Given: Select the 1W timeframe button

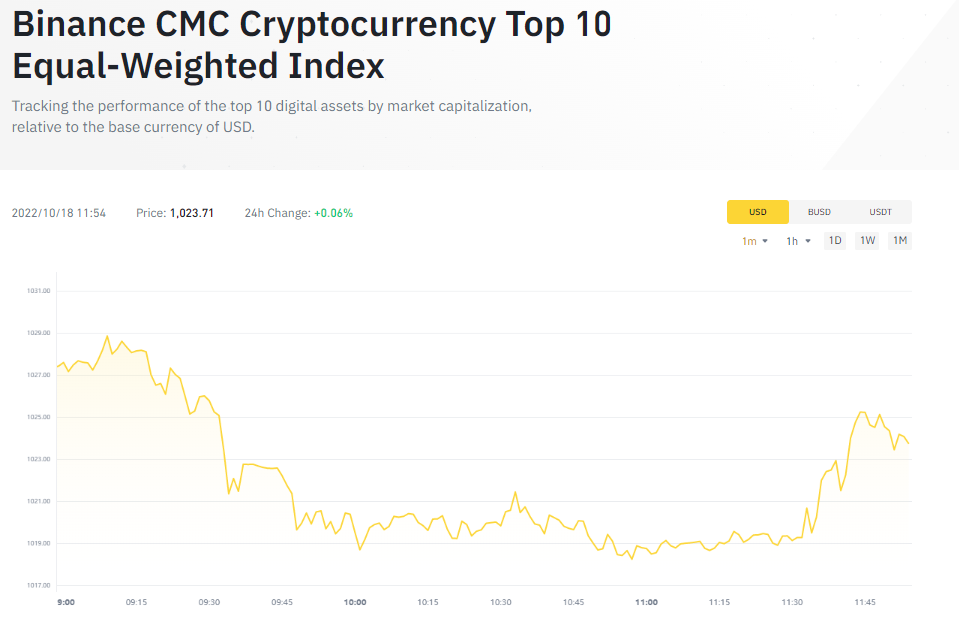Looking at the screenshot, I should (866, 240).
